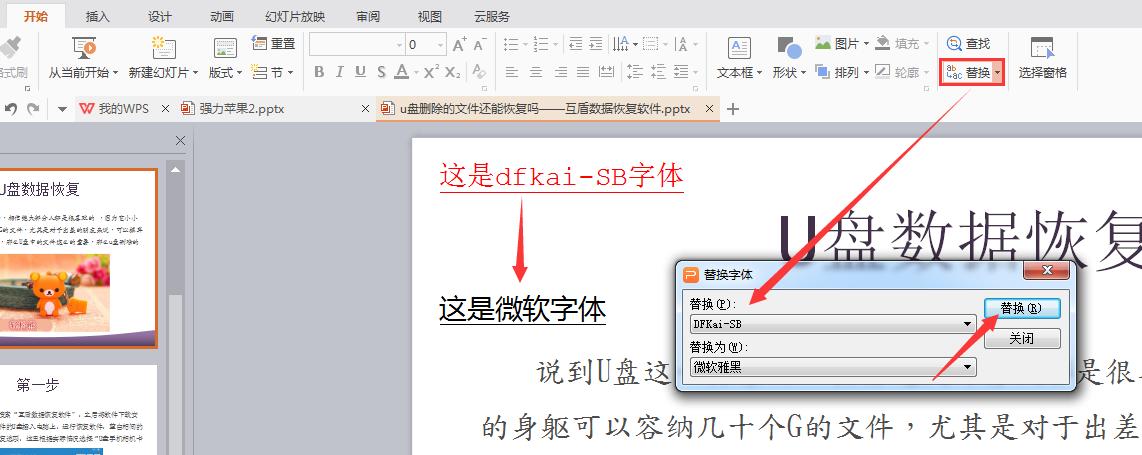This screenshot has width=1142, height=455.
Task: Click 替换(R) button in dialog
Action: pos(1021,308)
